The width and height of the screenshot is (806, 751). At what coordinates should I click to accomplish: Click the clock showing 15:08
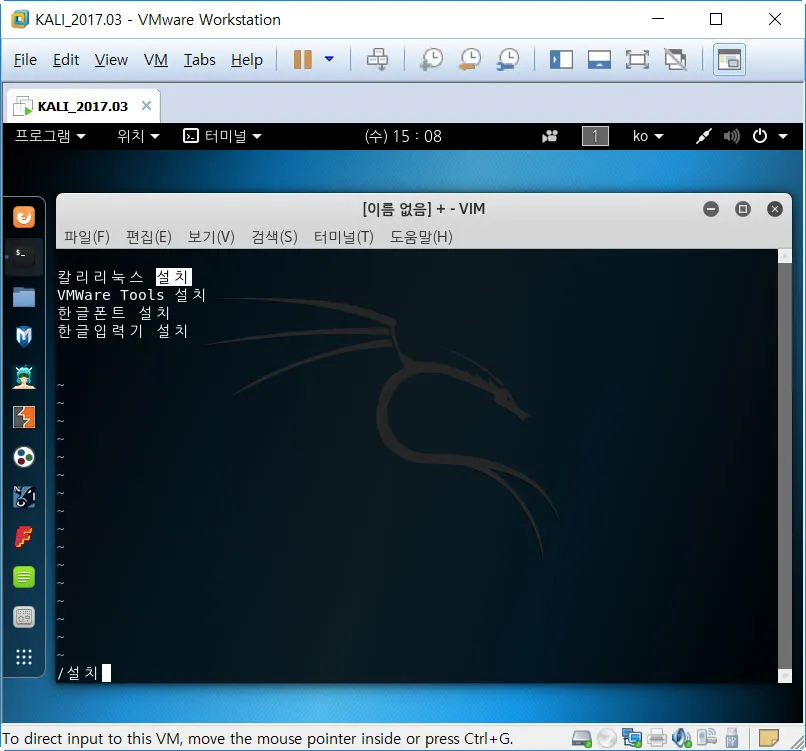(403, 136)
